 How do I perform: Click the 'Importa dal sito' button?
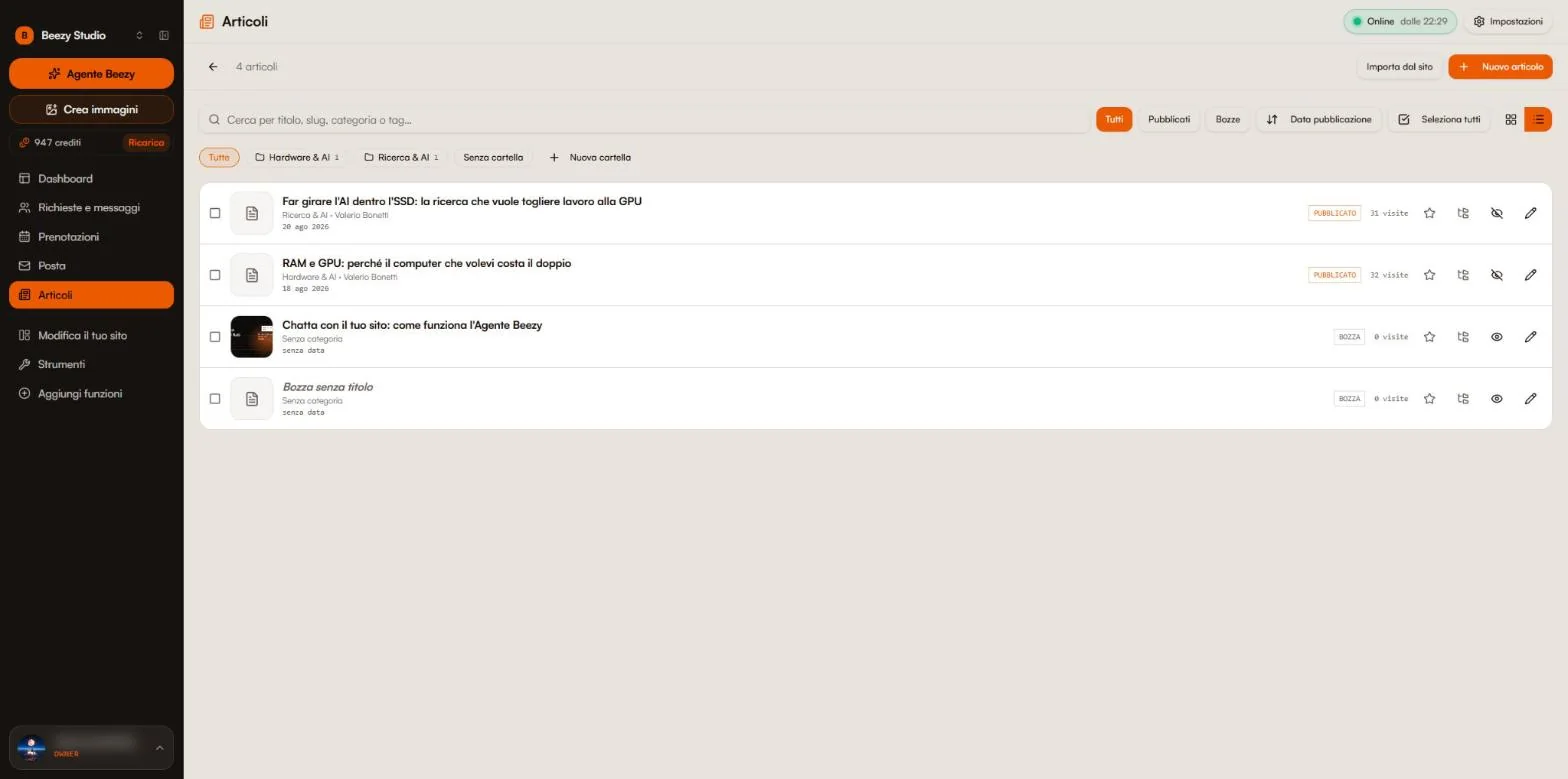[x=1399, y=67]
